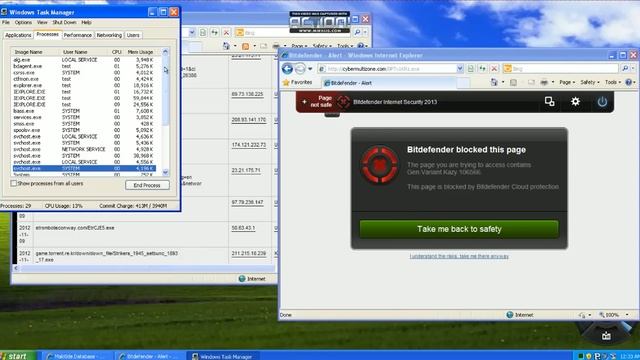Open the address bar history dropdown in front IE
The width and height of the screenshot is (640, 360).
(460, 69)
